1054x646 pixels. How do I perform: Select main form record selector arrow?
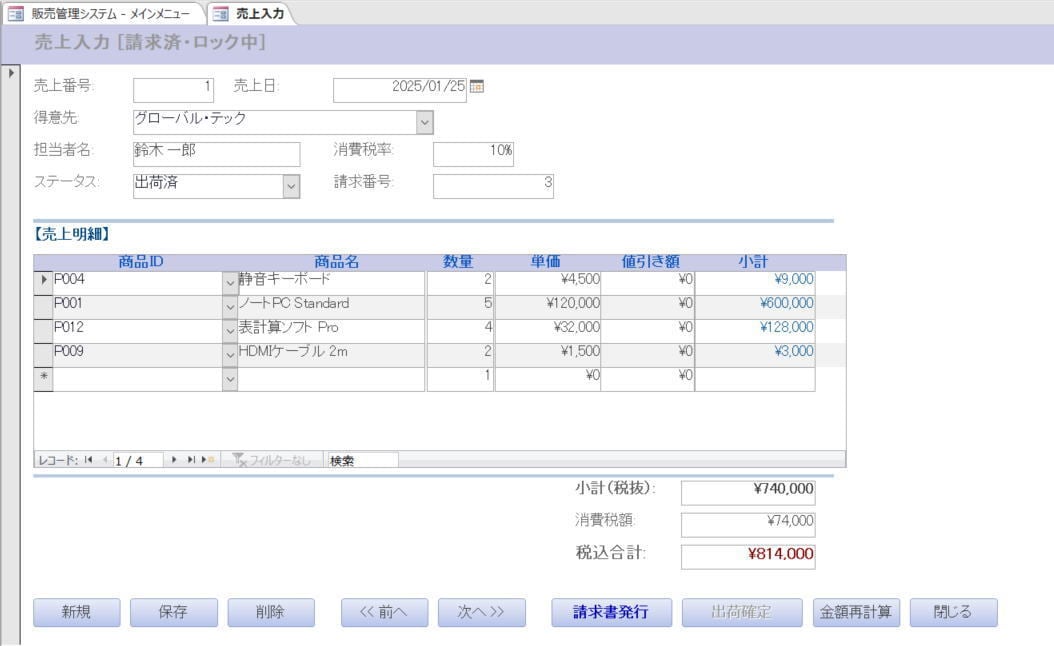coord(11,73)
